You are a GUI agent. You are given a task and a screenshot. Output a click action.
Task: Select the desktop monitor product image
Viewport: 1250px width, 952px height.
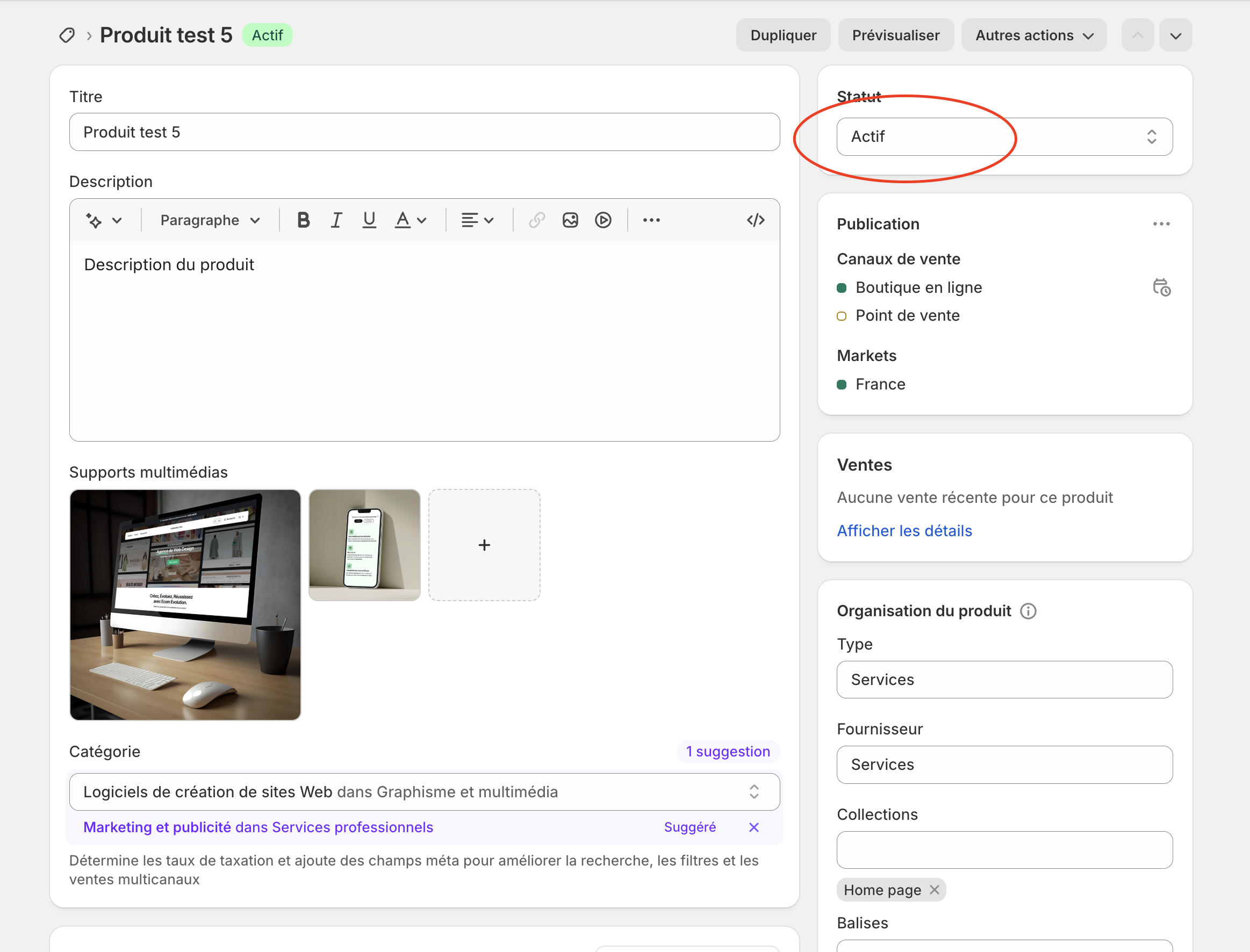[x=185, y=604]
